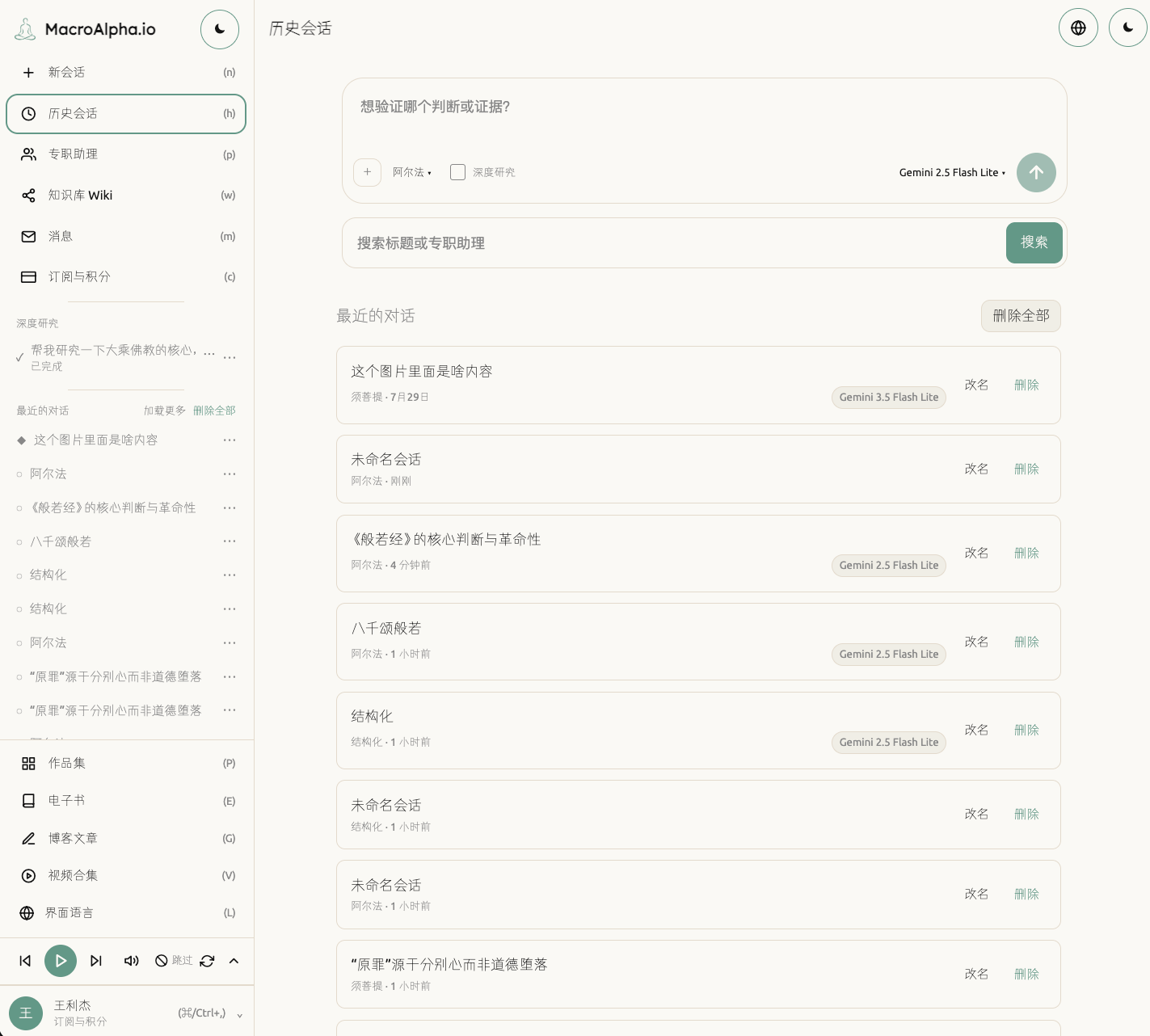The width and height of the screenshot is (1150, 1036).
Task: Click the green 搜索 button
Action: 1034,242
